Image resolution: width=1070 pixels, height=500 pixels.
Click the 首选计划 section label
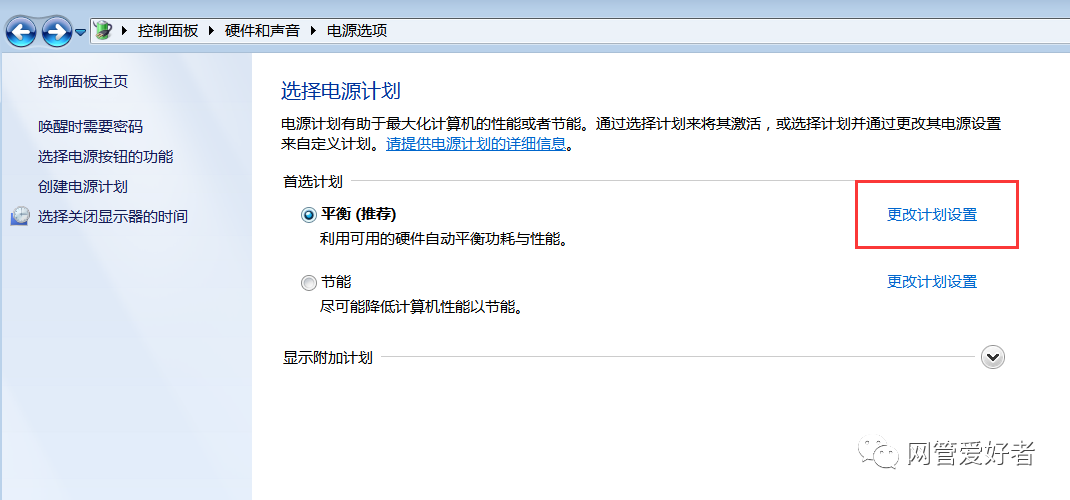coord(313,182)
